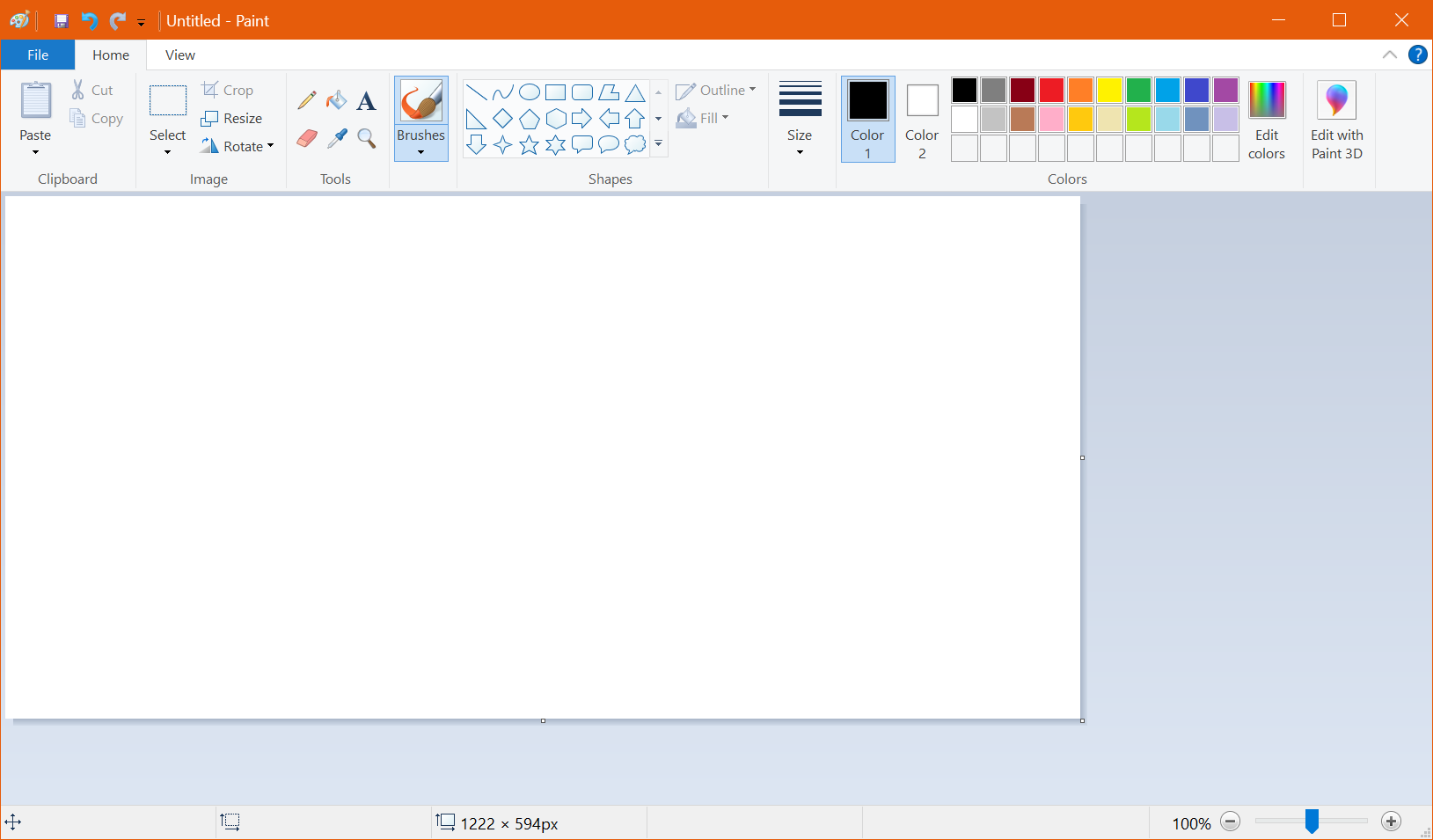Choose the Down arrow shape

click(x=476, y=145)
